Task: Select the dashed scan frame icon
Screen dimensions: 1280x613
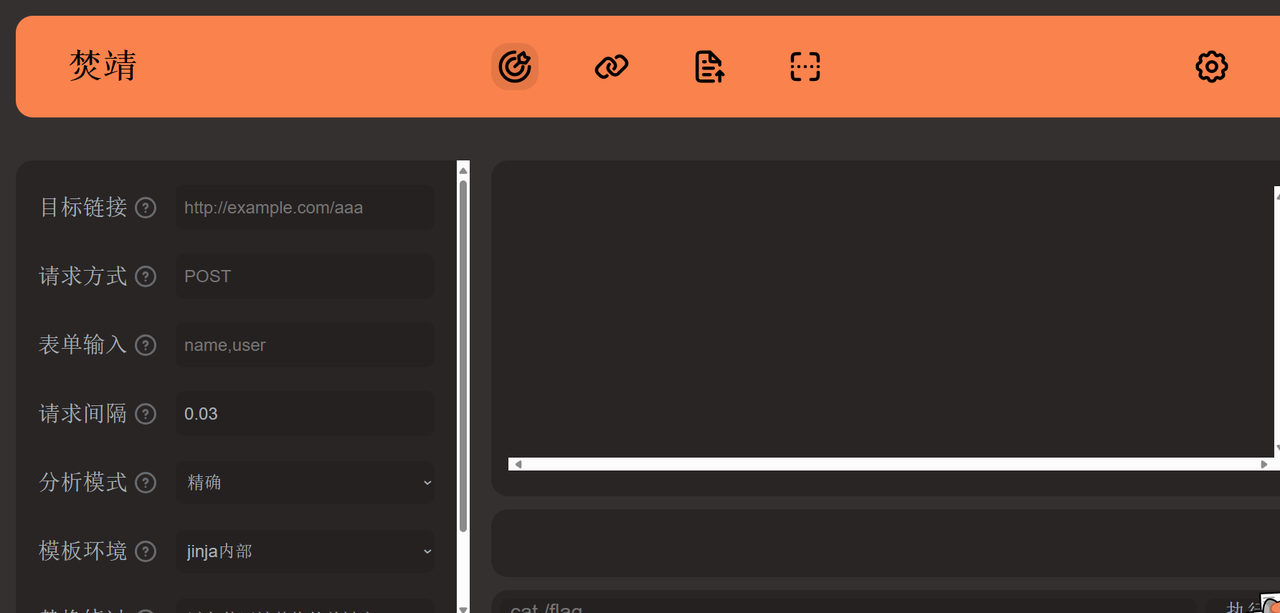Action: [805, 67]
